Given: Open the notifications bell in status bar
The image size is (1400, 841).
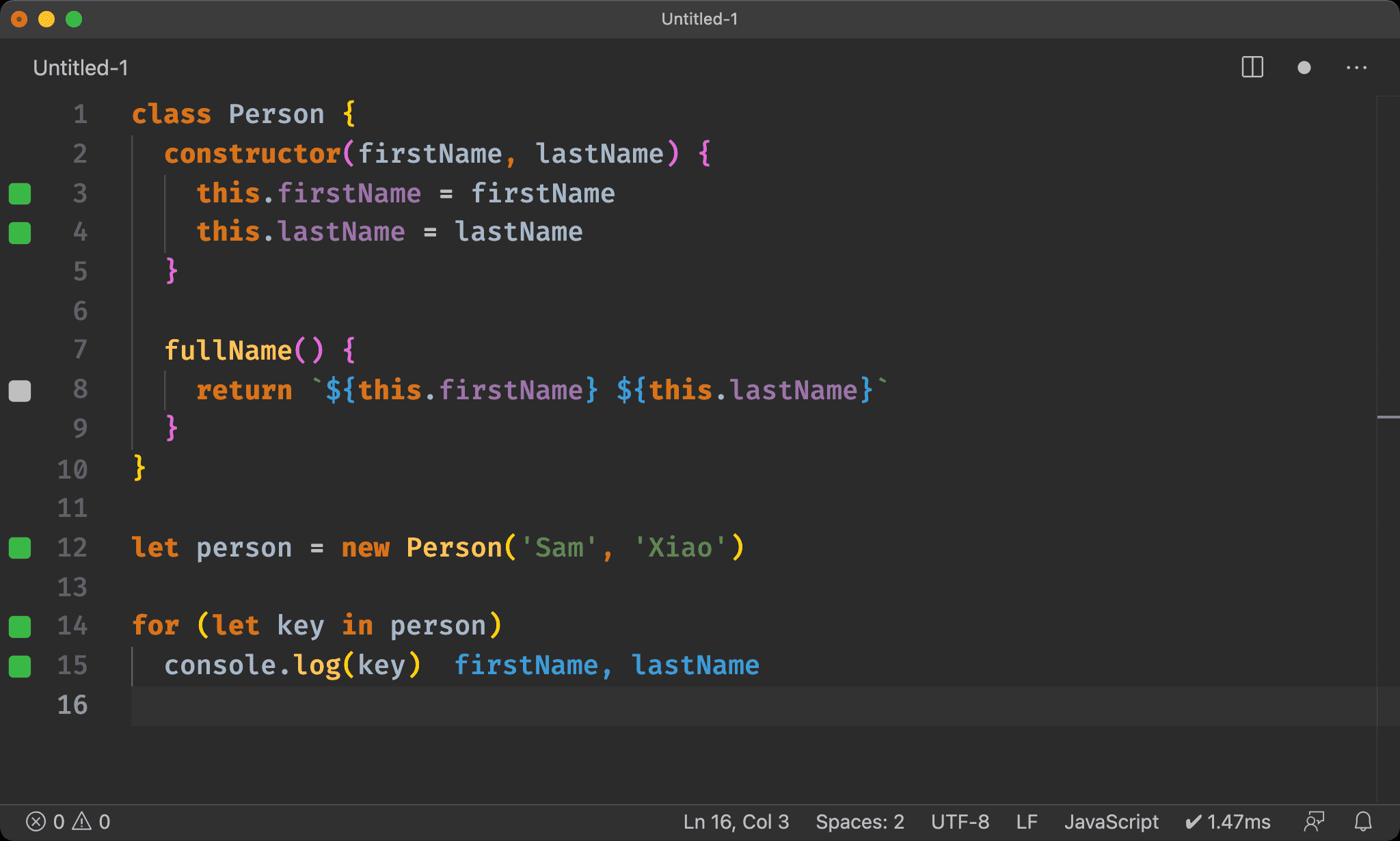Looking at the screenshot, I should pos(1363,821).
